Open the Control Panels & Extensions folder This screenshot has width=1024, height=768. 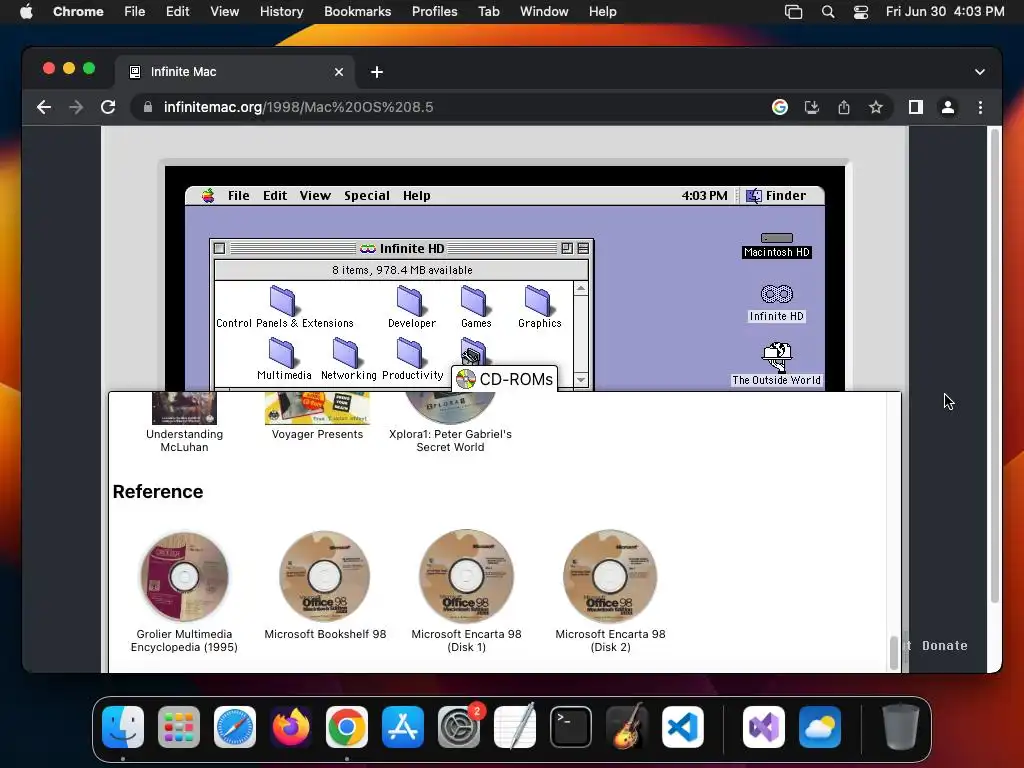283,301
